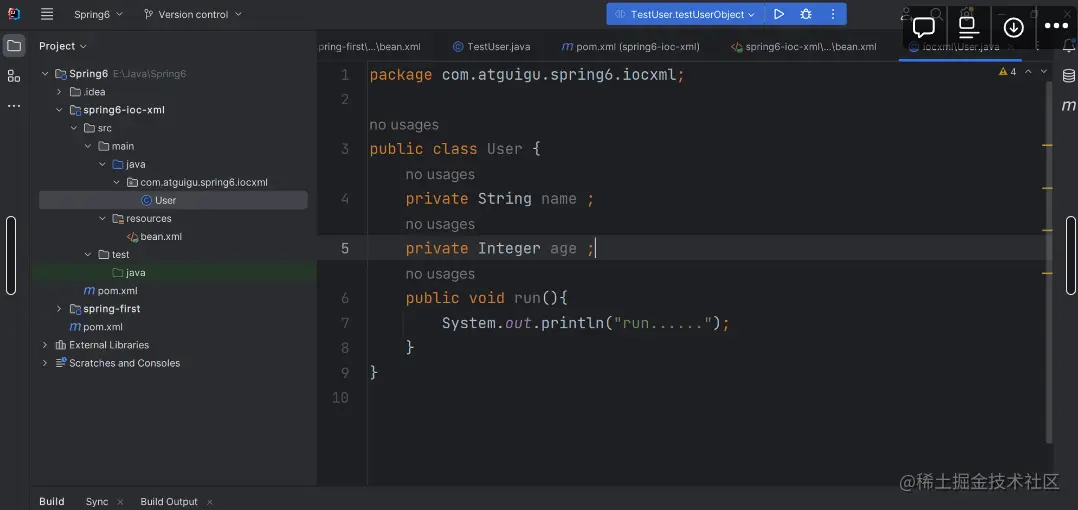The width and height of the screenshot is (1078, 510).
Task: Show more tool windows via left ellipsis
Action: [14, 106]
